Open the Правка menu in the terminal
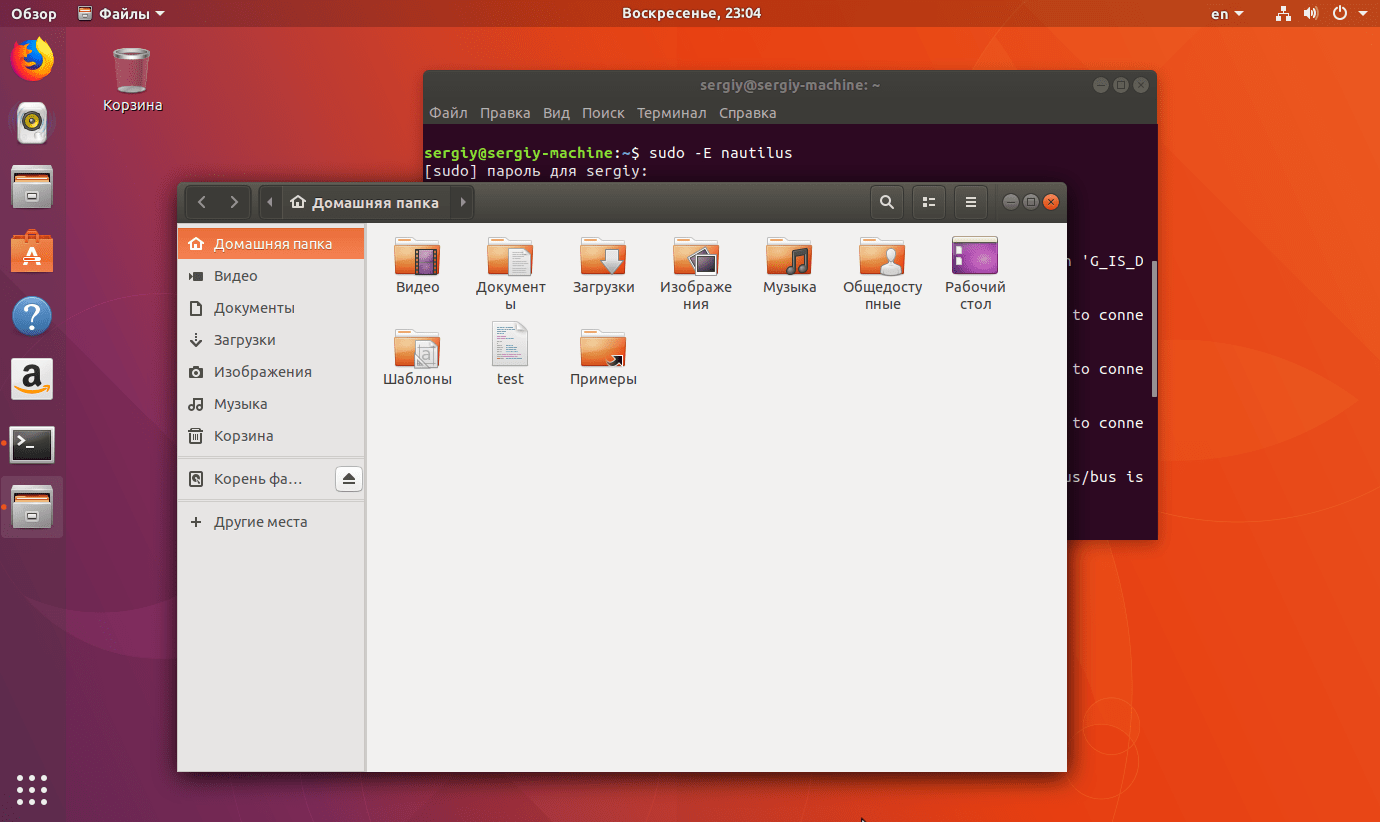 [505, 113]
